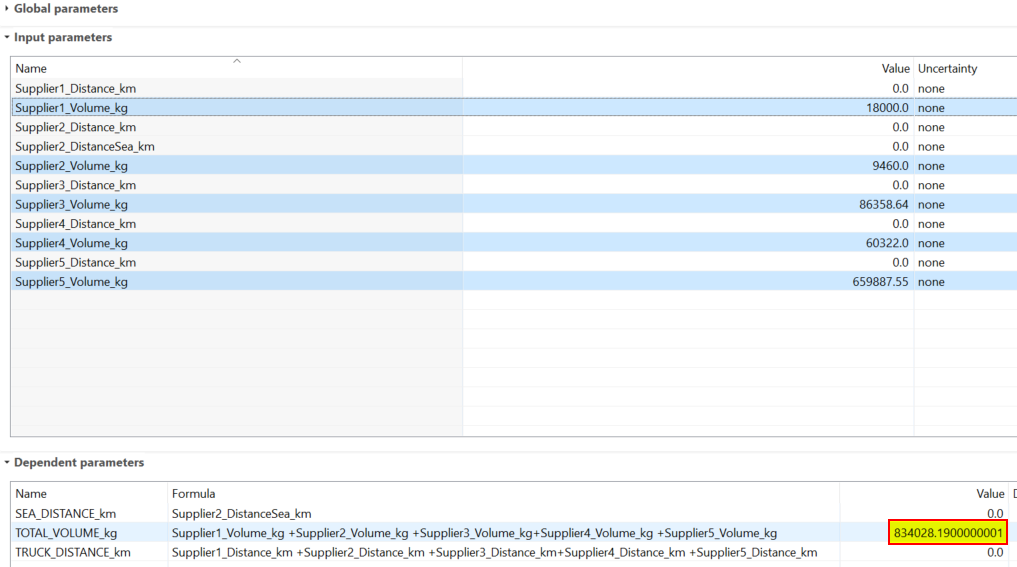This screenshot has height=567, width=1017.
Task: Click the Formula column header in Dependent parameters
Action: pos(193,494)
